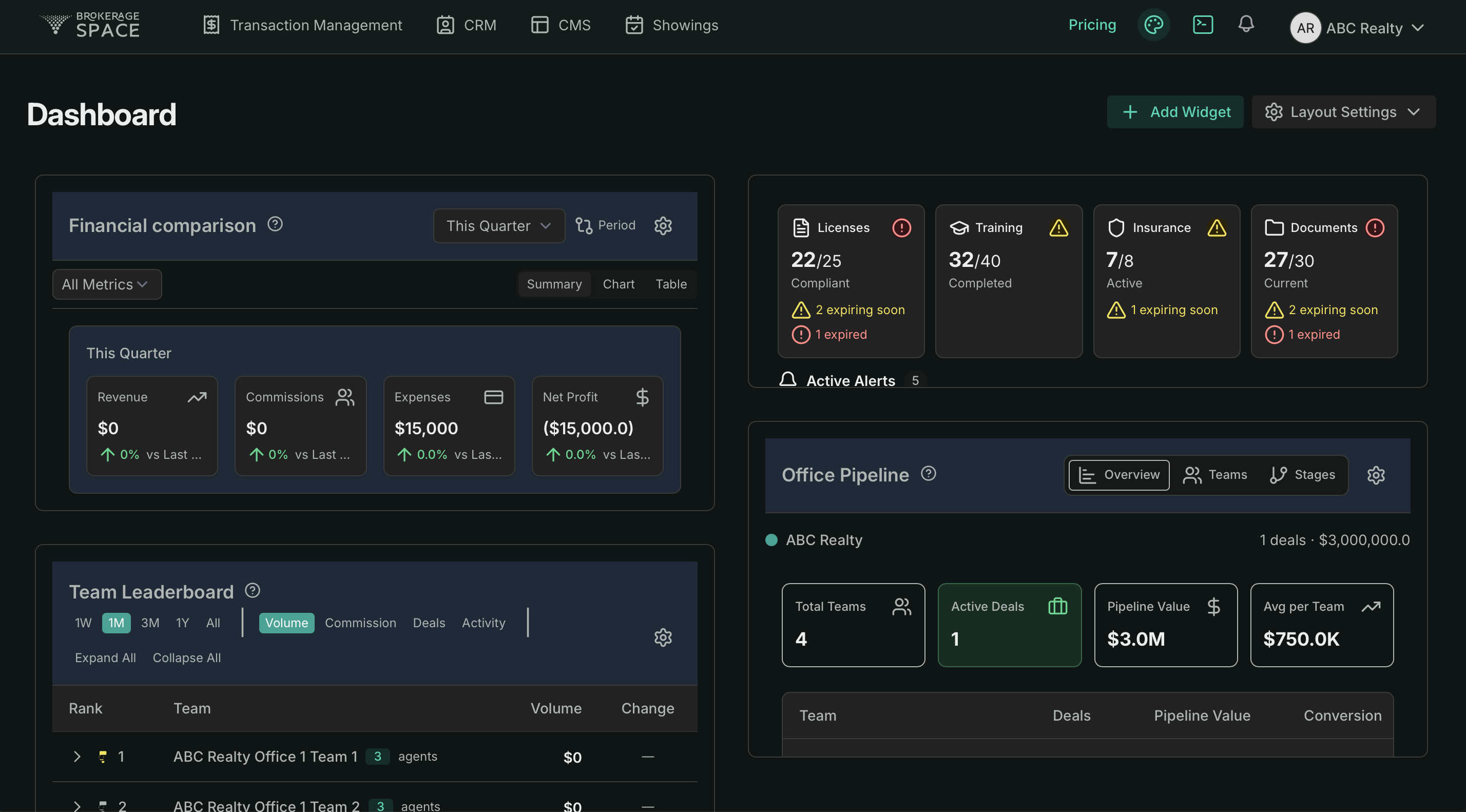Select the 3M time range
The image size is (1466, 812).
[150, 623]
